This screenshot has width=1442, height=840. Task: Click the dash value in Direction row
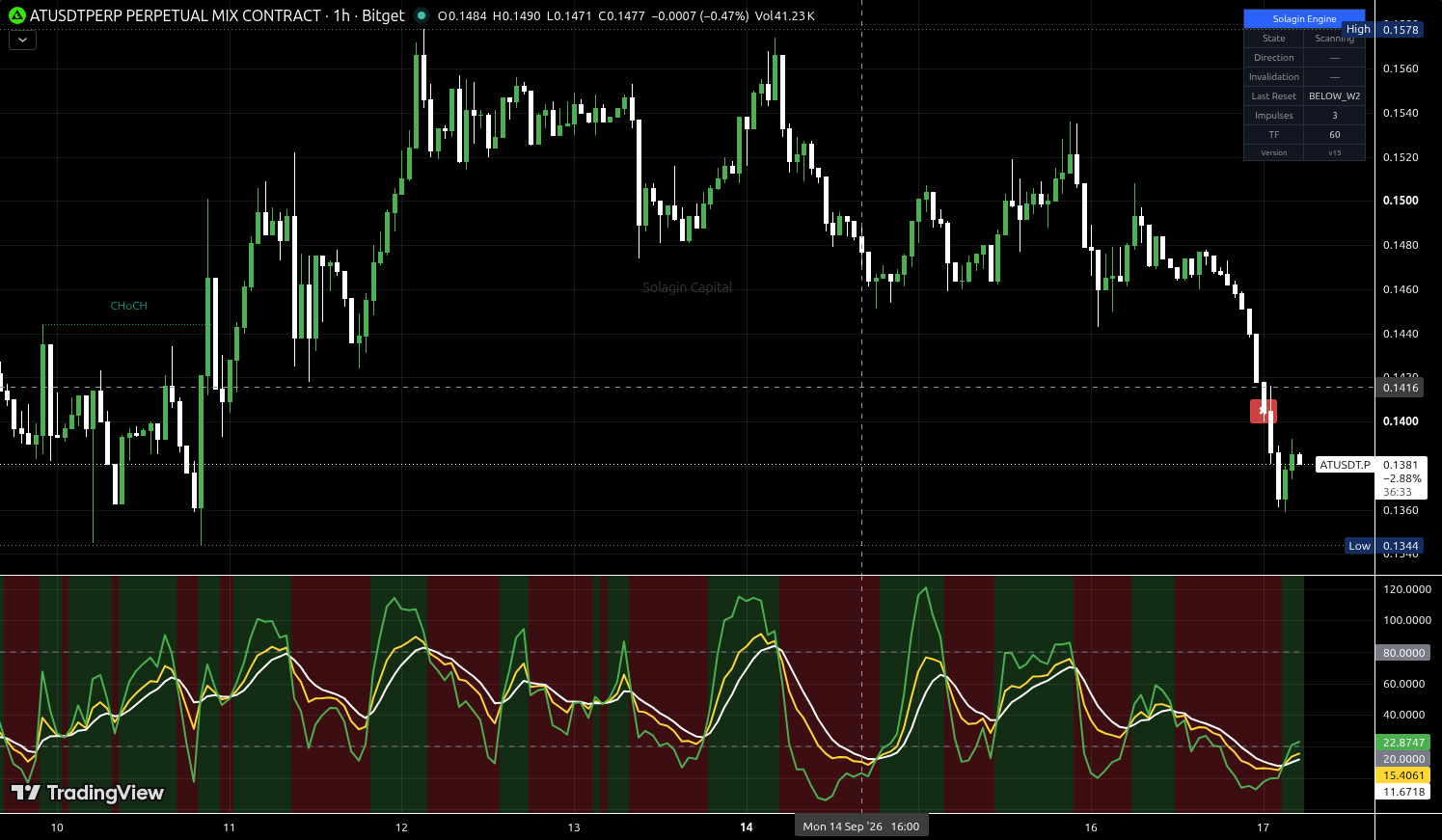coord(1334,58)
